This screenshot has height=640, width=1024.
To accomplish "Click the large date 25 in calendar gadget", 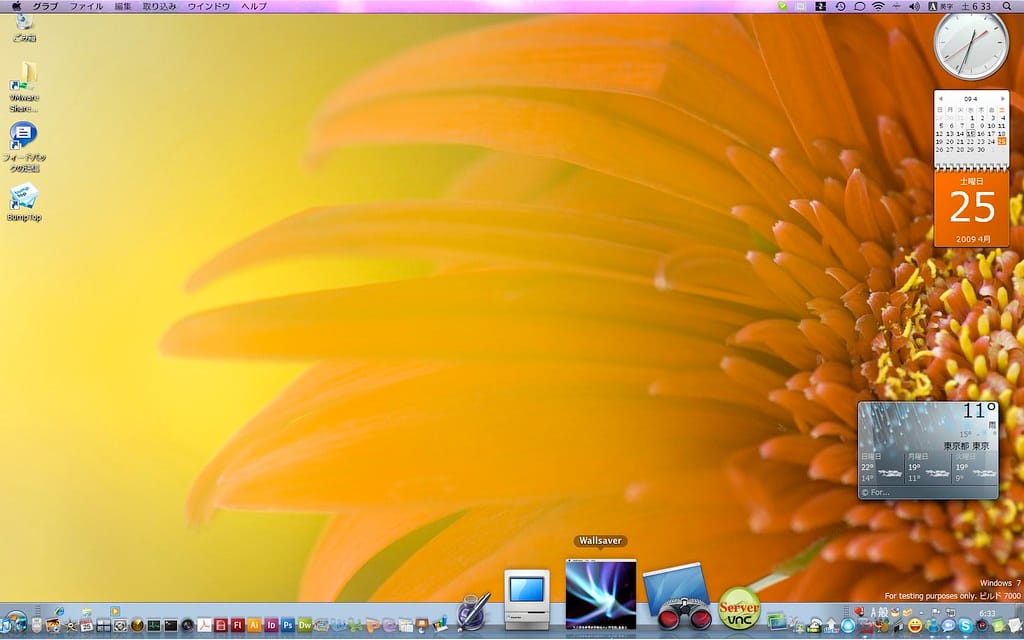I will [x=972, y=208].
